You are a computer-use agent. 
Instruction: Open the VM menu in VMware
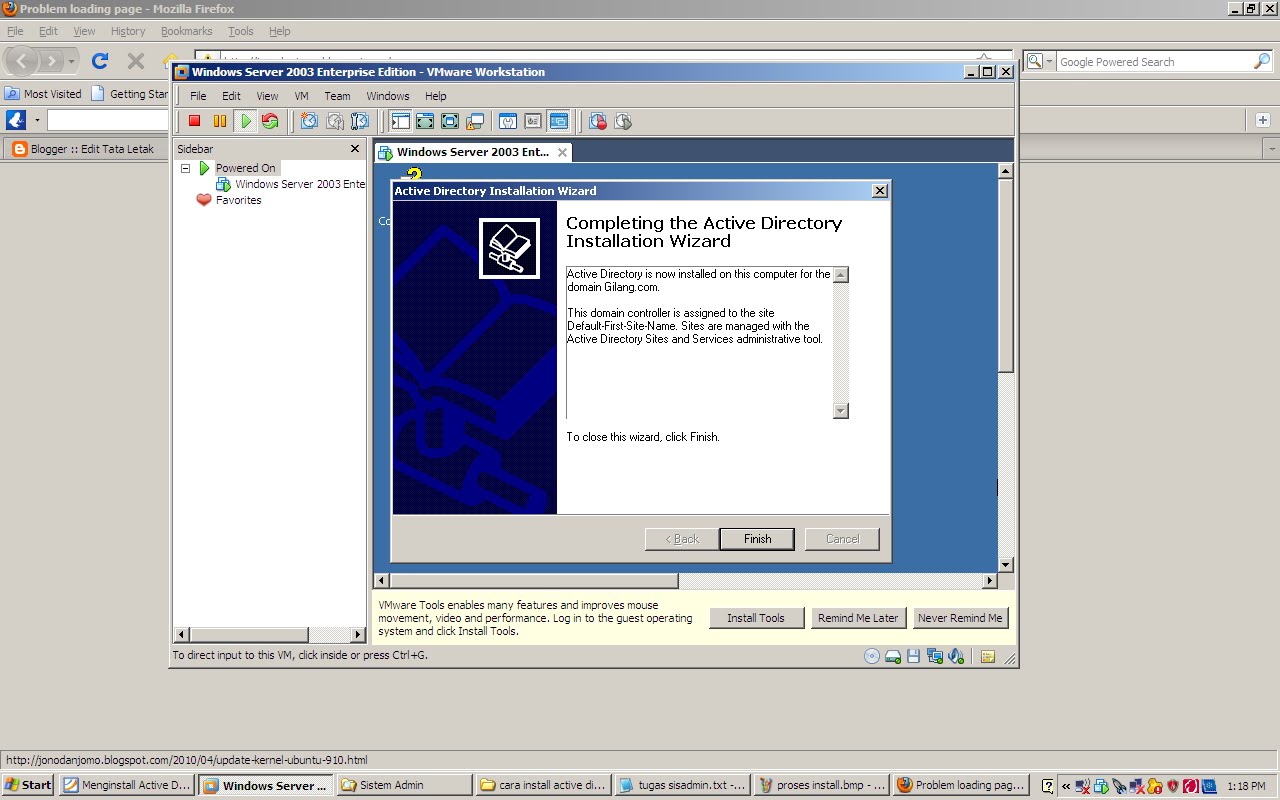(301, 96)
